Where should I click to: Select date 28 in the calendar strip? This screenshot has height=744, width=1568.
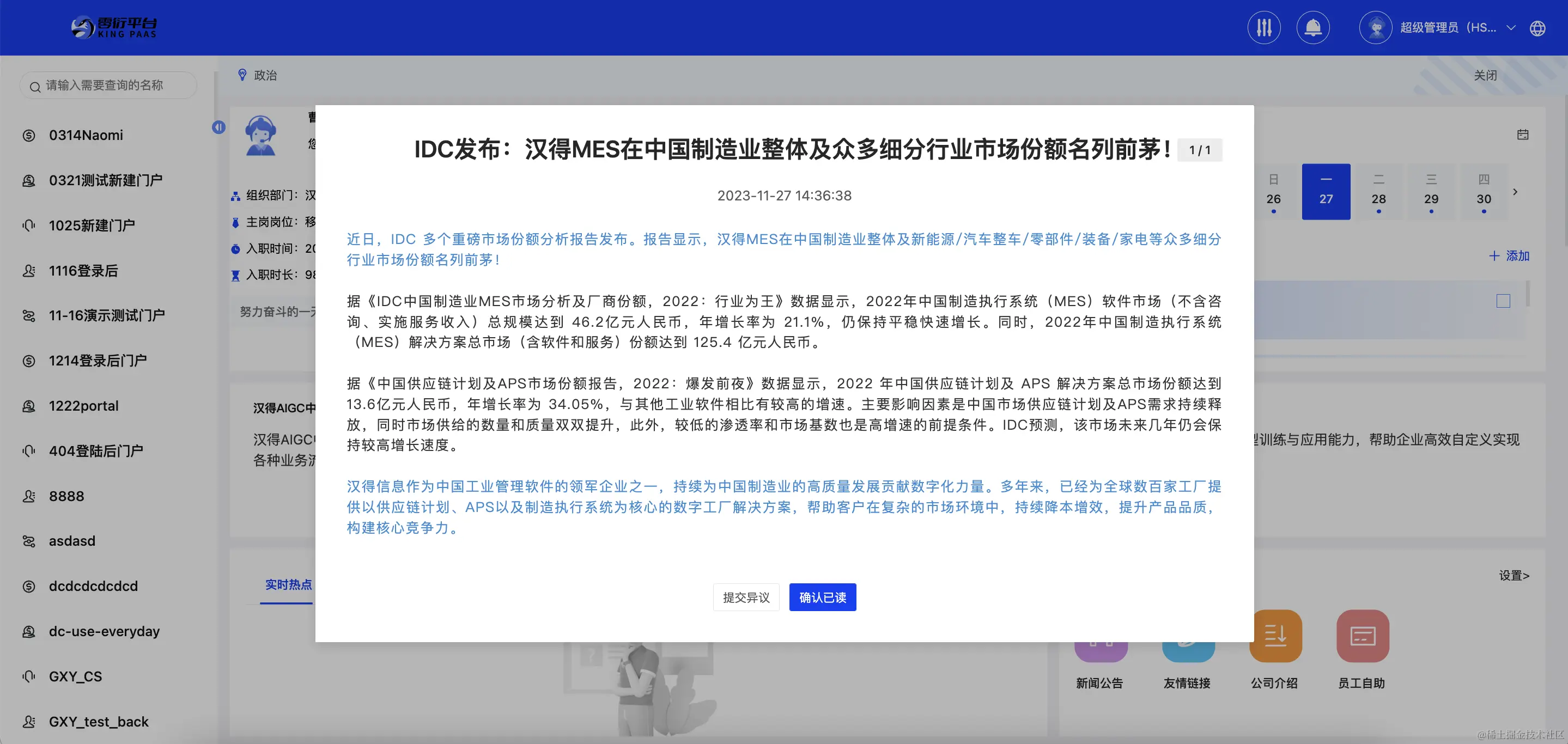click(1379, 192)
